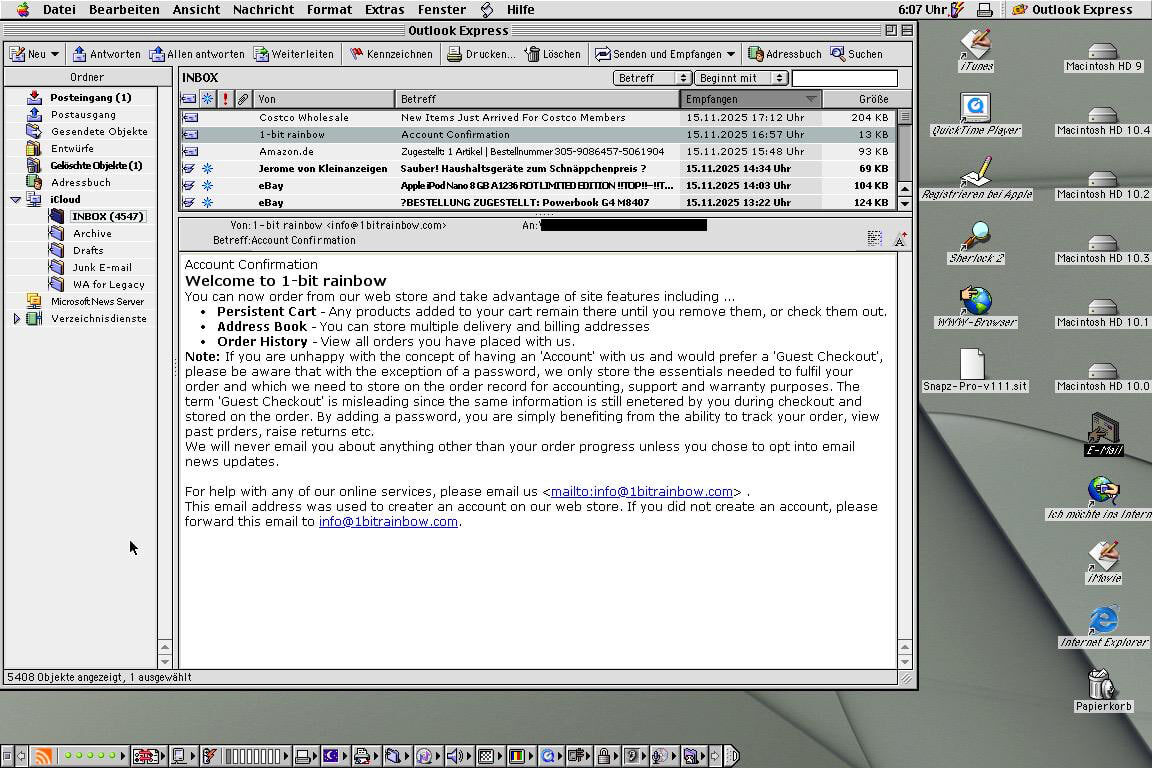Open the Neu button dropdown arrow
The height and width of the screenshot is (768, 1152).
click(55, 54)
